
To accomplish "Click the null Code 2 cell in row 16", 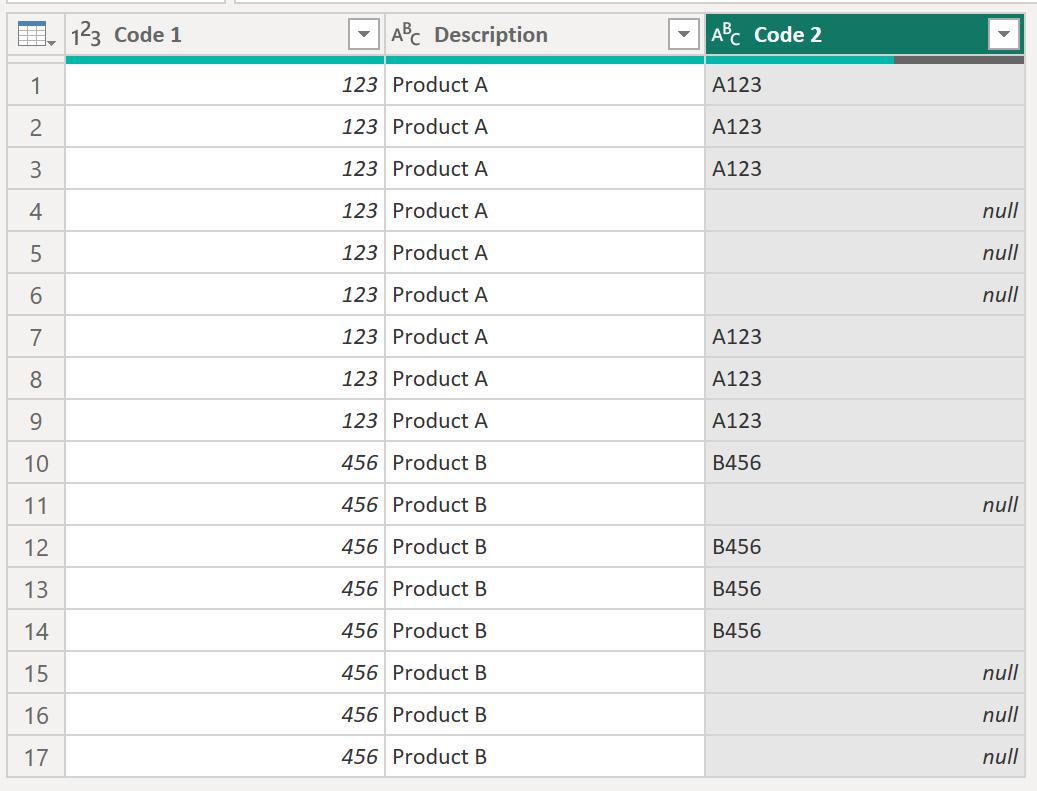I will 865,715.
